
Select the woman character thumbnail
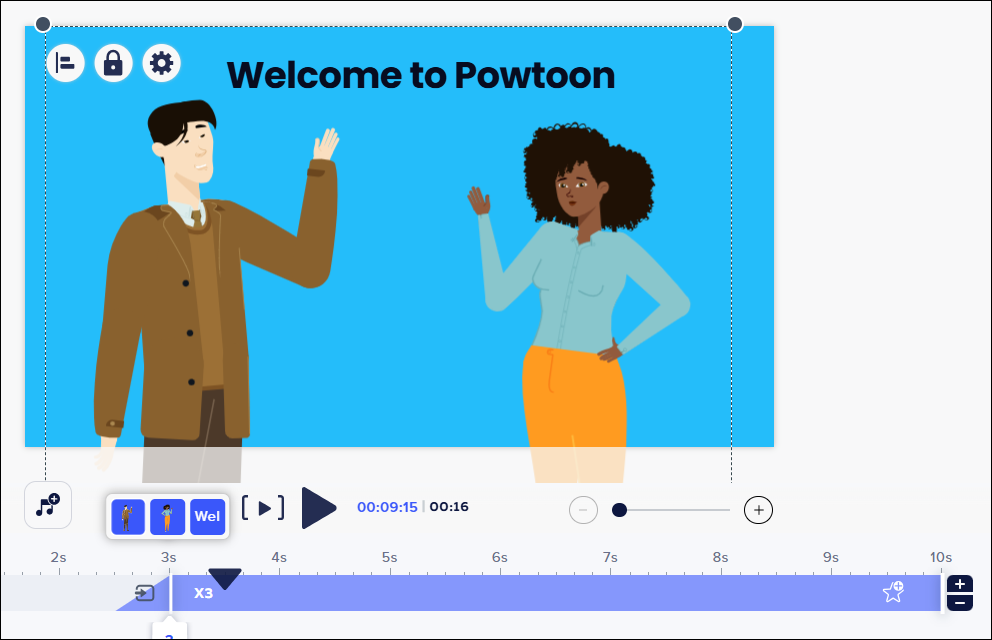[168, 517]
